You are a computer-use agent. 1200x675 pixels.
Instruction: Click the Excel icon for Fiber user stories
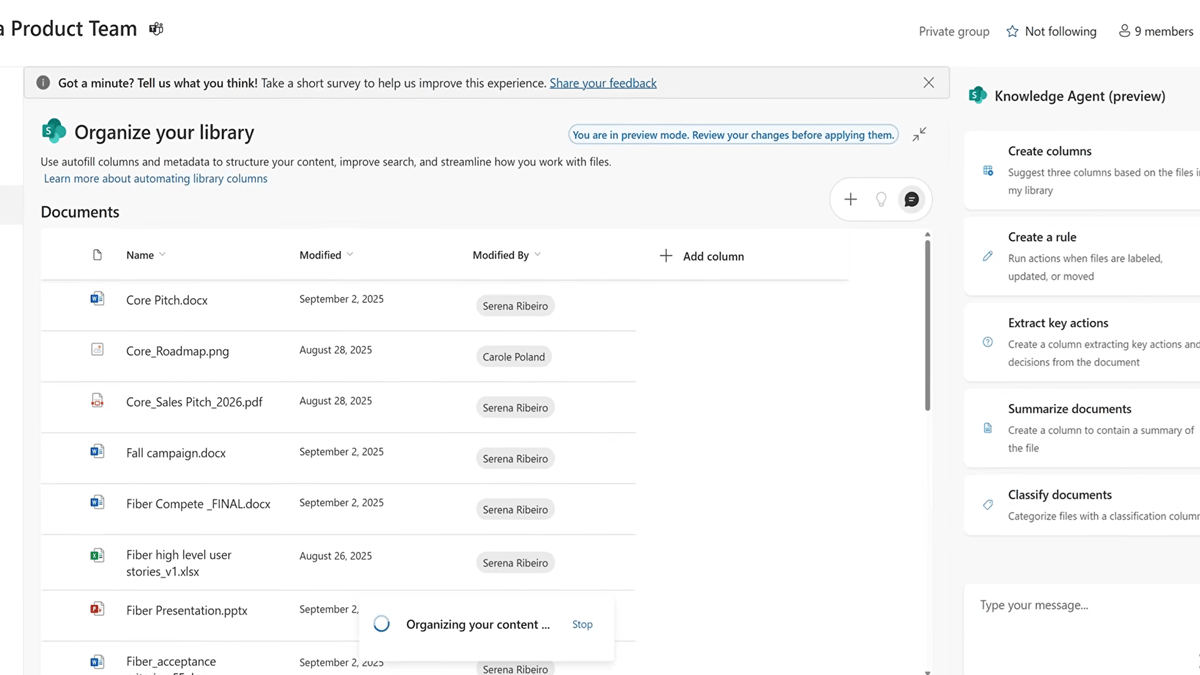point(97,555)
